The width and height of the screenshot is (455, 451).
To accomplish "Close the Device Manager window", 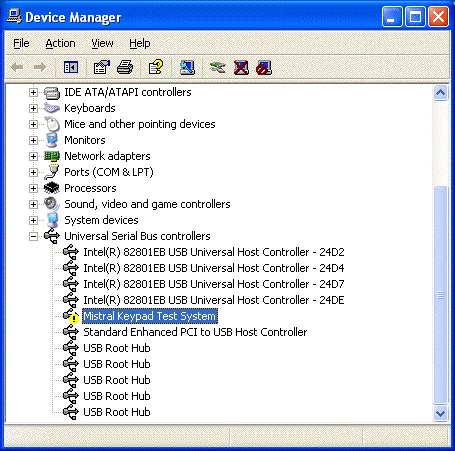I will tap(438, 17).
